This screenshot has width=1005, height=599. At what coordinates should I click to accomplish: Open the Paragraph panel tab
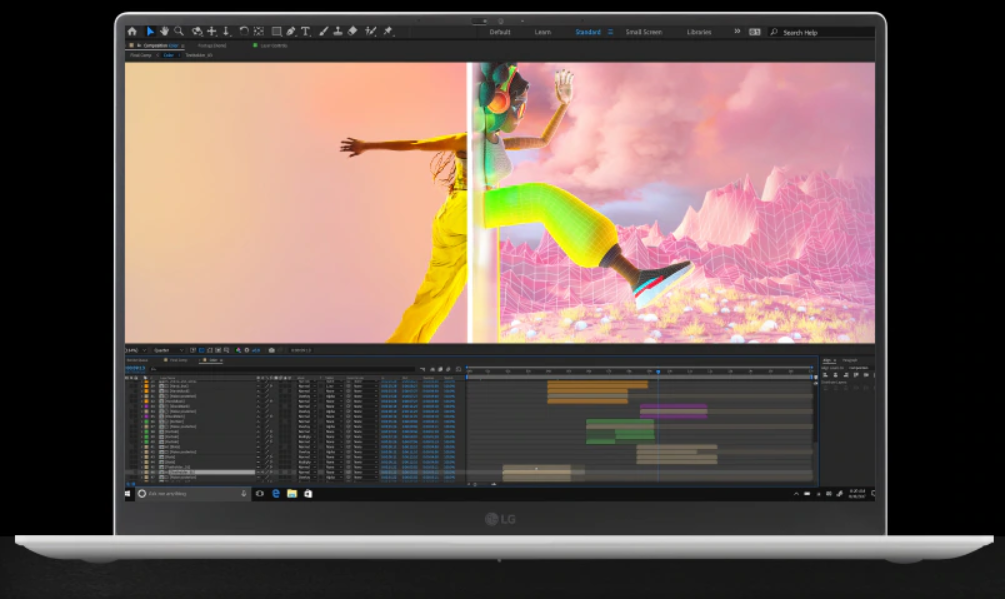[850, 361]
